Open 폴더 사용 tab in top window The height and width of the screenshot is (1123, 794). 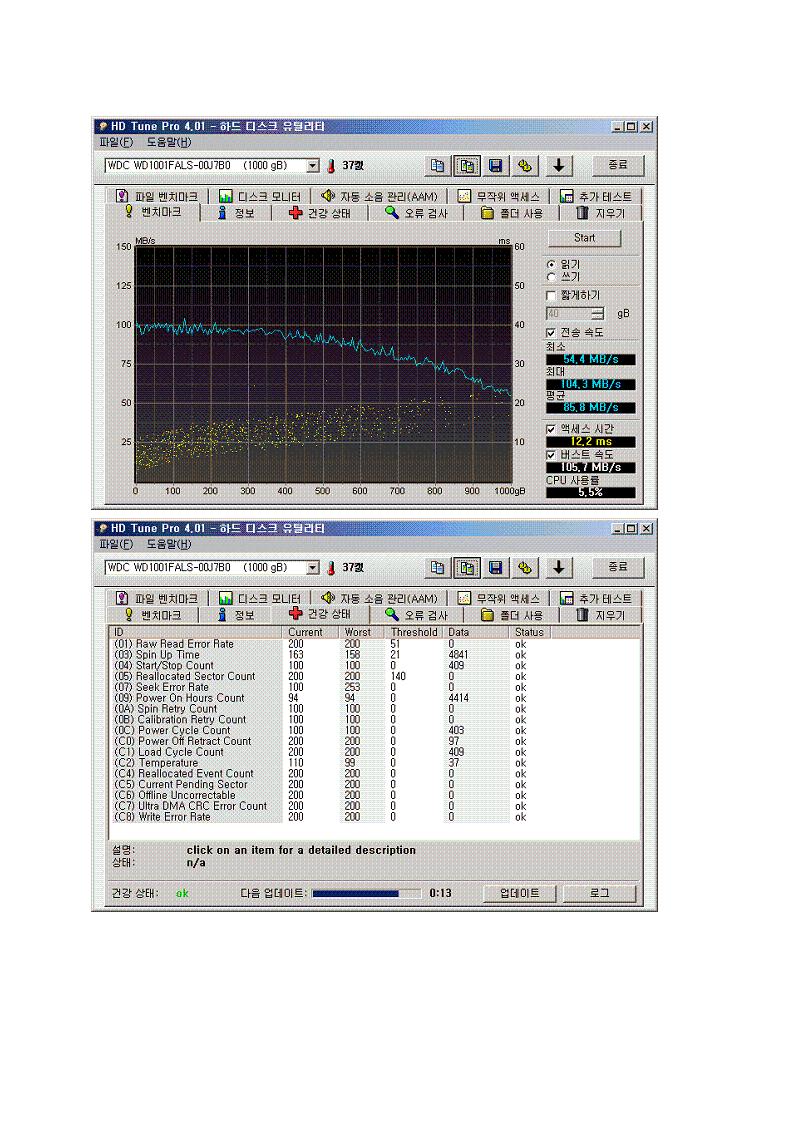pyautogui.click(x=512, y=213)
